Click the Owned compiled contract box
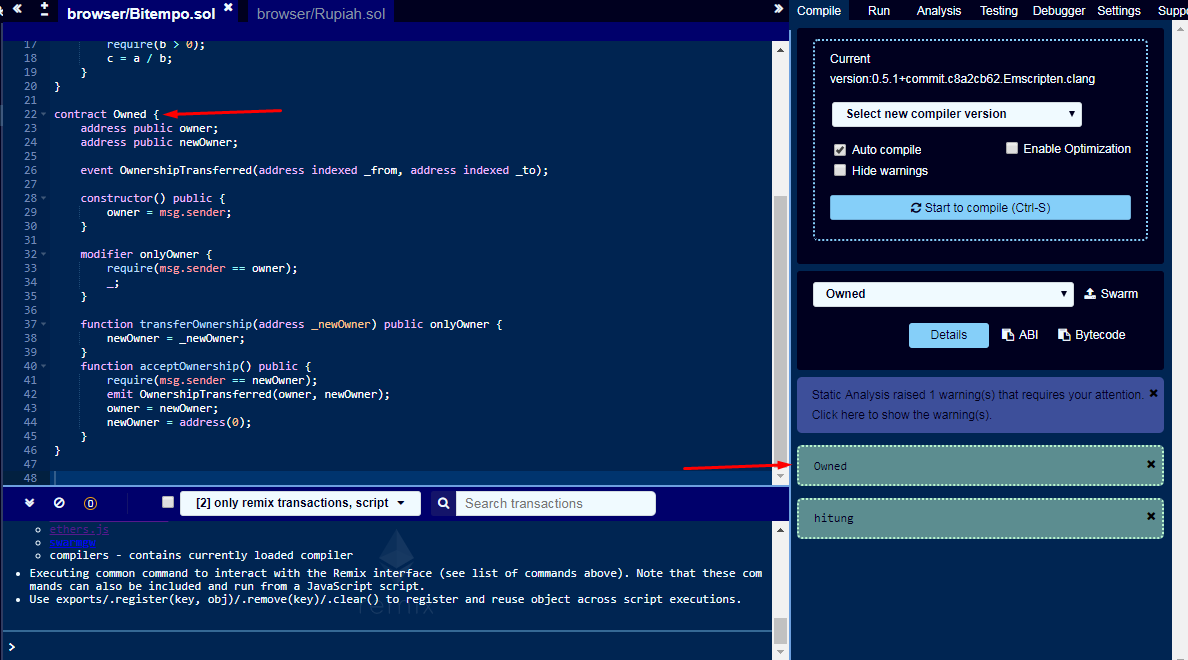Screen dimensions: 1188x660 [980, 465]
